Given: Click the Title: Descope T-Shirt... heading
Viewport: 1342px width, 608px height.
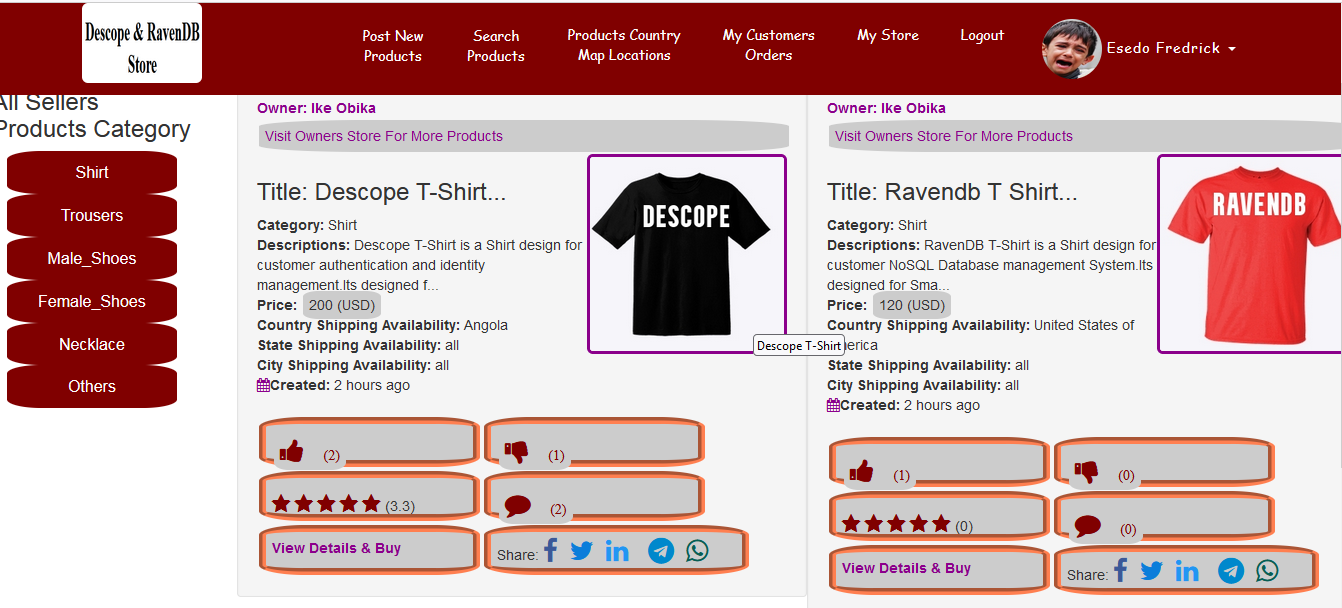Looking at the screenshot, I should click(x=381, y=192).
